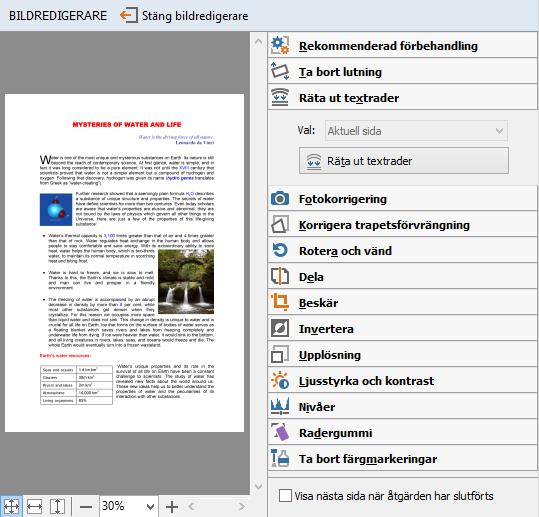Expand the Rotera och vänd section
The image size is (539, 517).
point(402,250)
